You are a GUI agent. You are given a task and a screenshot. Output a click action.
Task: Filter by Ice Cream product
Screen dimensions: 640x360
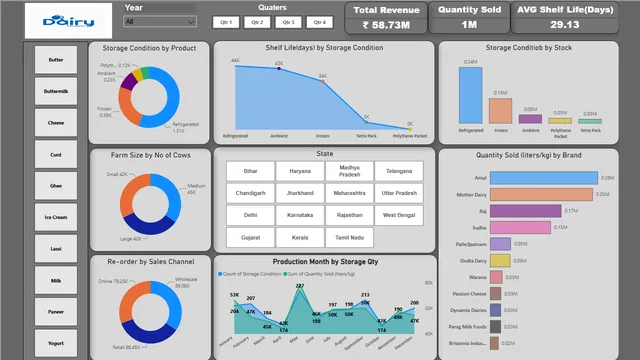(x=56, y=217)
